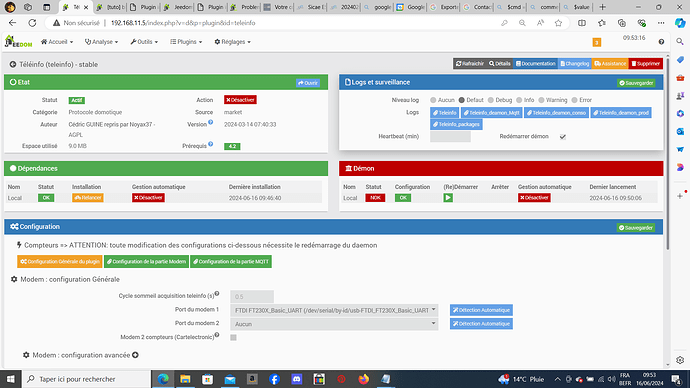This screenshot has height=388, width=690.
Task: Start the daemon with green play icon
Action: [x=448, y=198]
